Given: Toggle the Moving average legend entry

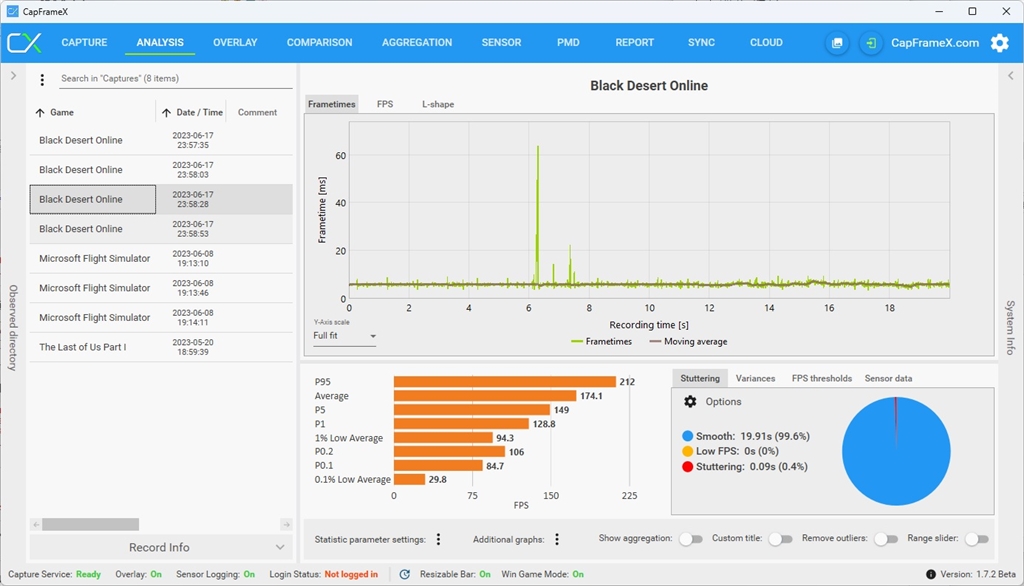Looking at the screenshot, I should click(688, 342).
